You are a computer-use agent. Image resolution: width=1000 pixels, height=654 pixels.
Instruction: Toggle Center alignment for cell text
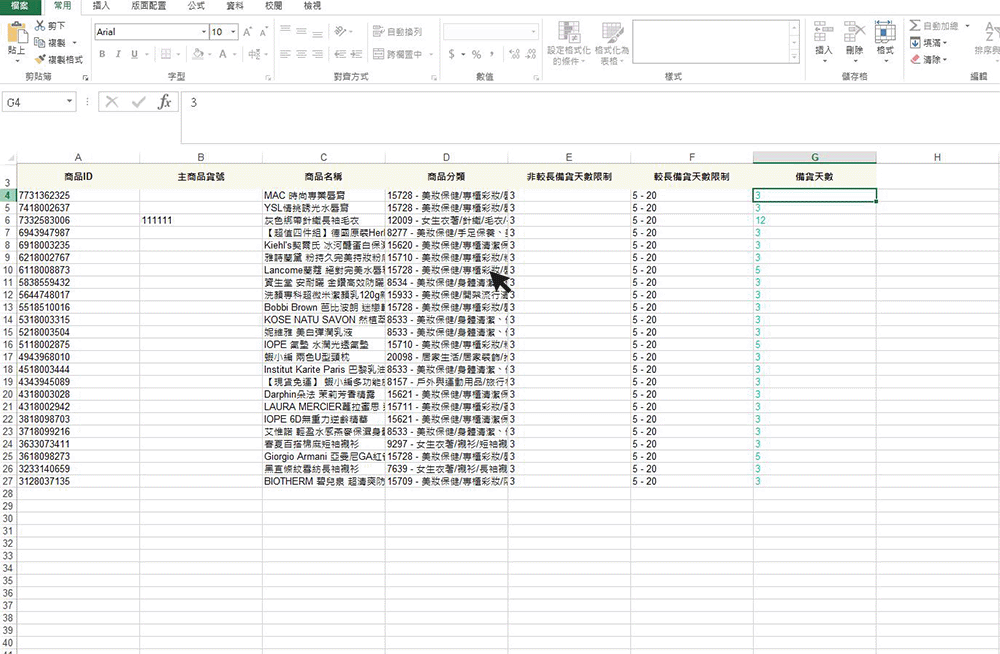tap(301, 54)
